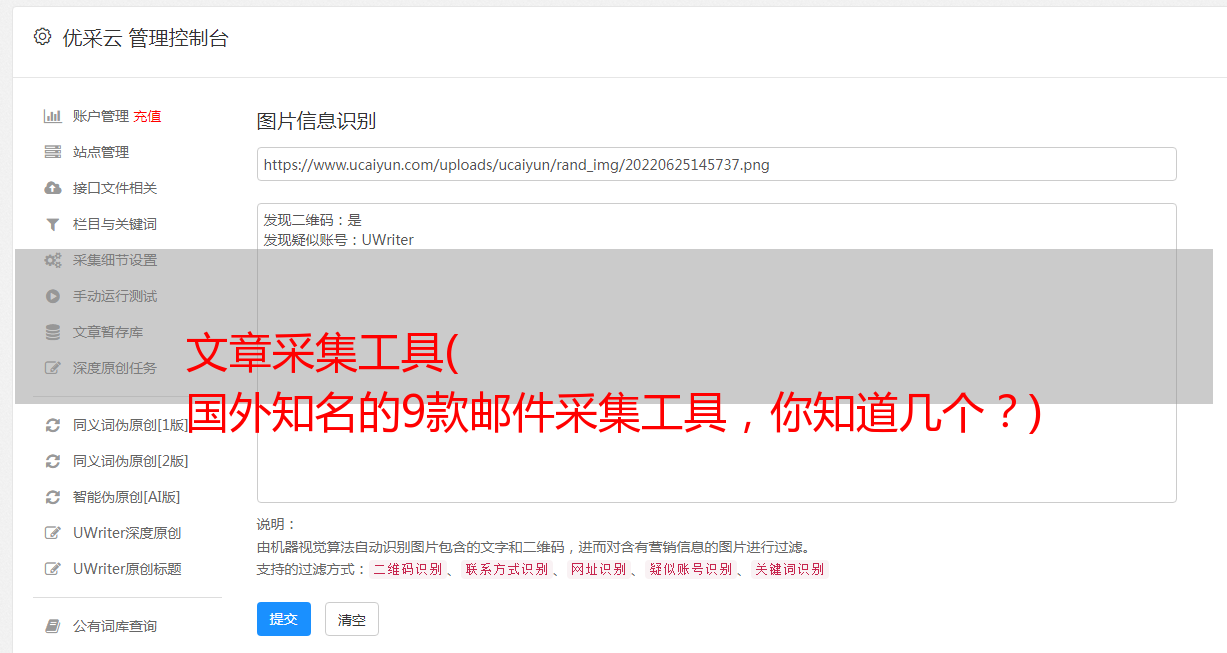
Task: Open 手动运行测试 menu item
Action: [x=115, y=296]
